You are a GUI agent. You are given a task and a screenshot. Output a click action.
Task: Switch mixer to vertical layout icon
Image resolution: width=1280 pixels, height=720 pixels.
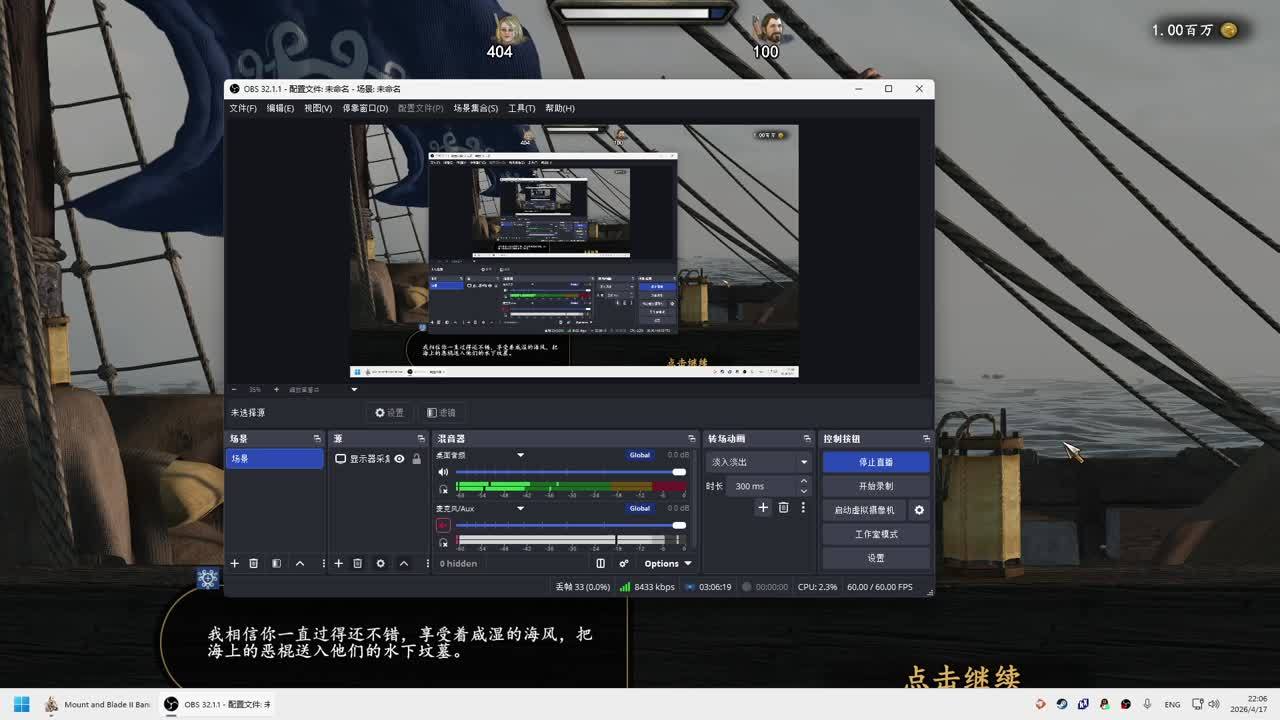pyautogui.click(x=600, y=563)
